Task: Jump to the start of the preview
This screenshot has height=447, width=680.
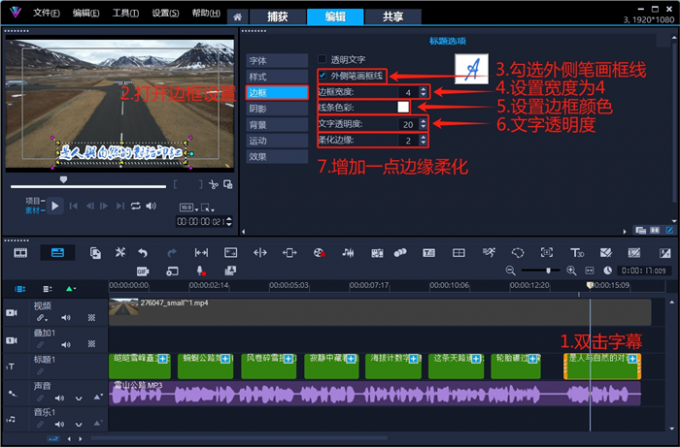Action: point(74,206)
